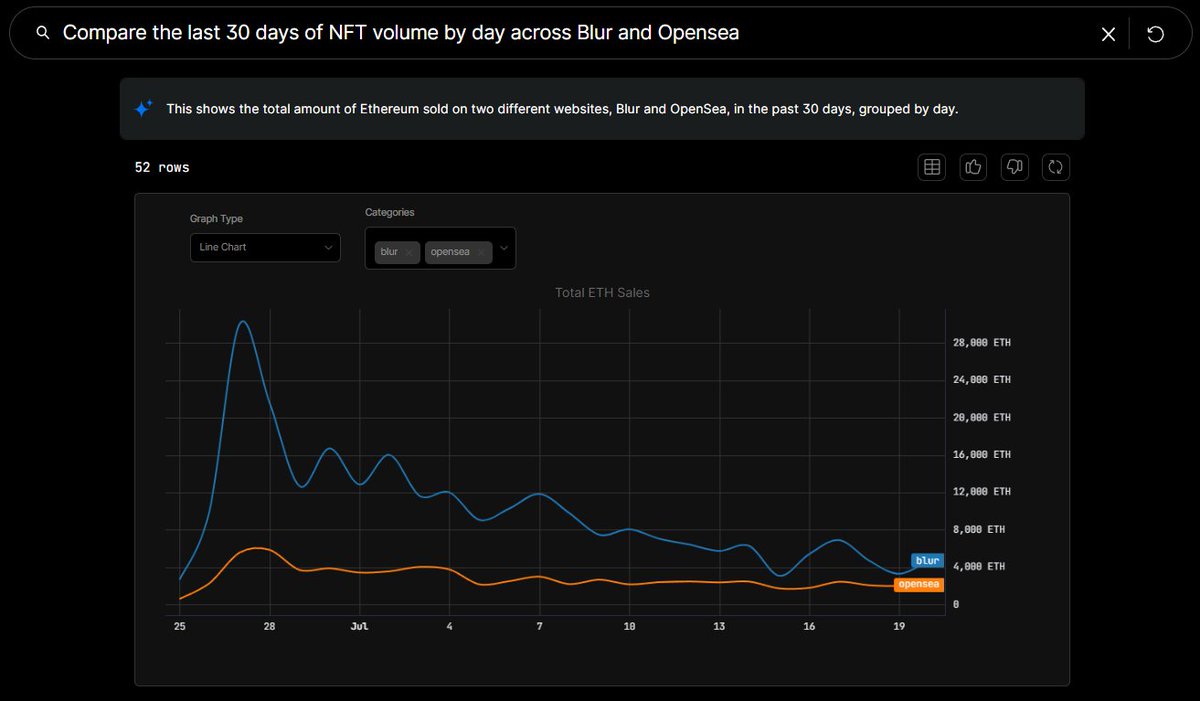Click the 13 x-axis date label

[x=719, y=626]
